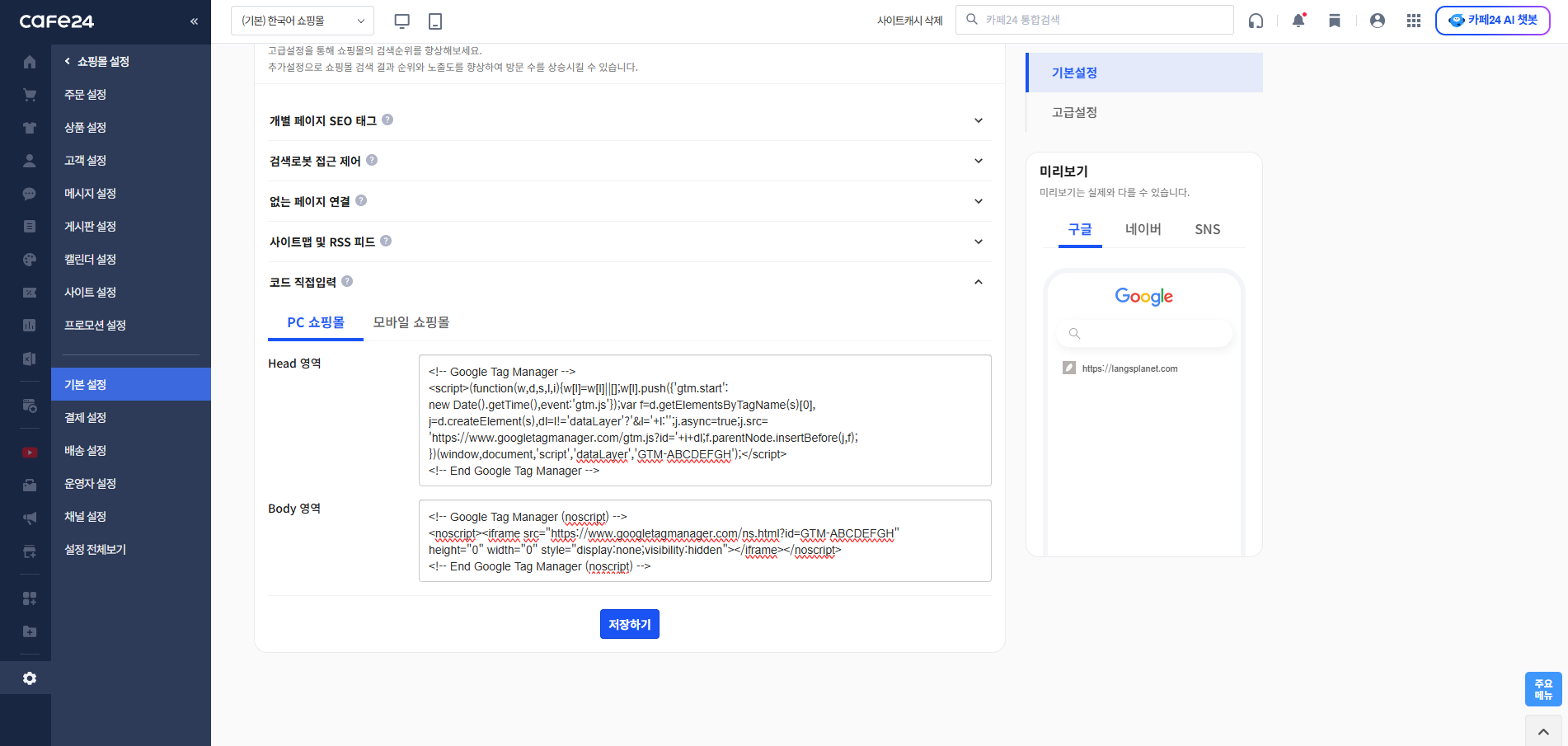Switch to SNS preview tab
1568x746 pixels.
coord(1208,230)
